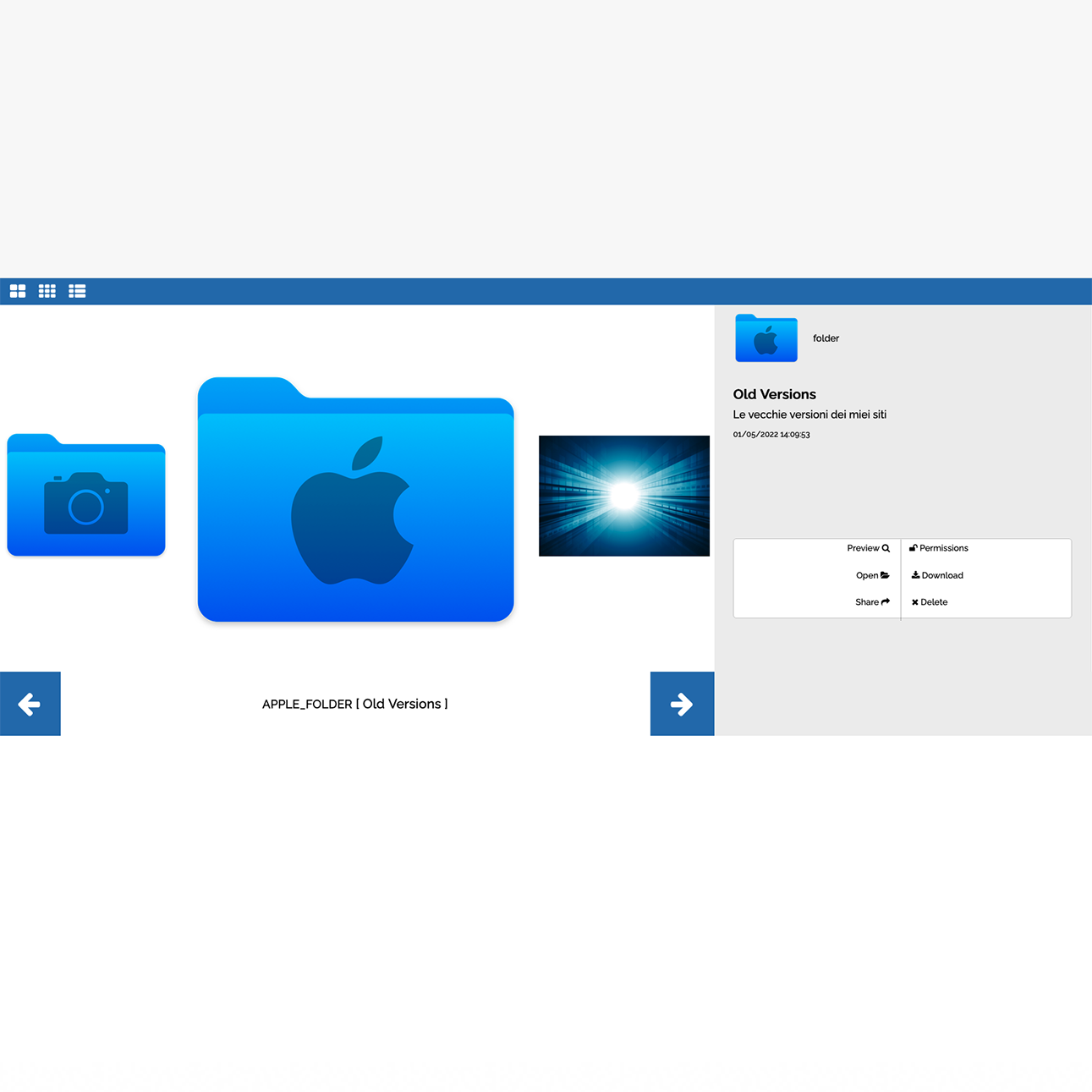The height and width of the screenshot is (1092, 1092).
Task: Click the small Apple folder icon in details
Action: [x=766, y=338]
